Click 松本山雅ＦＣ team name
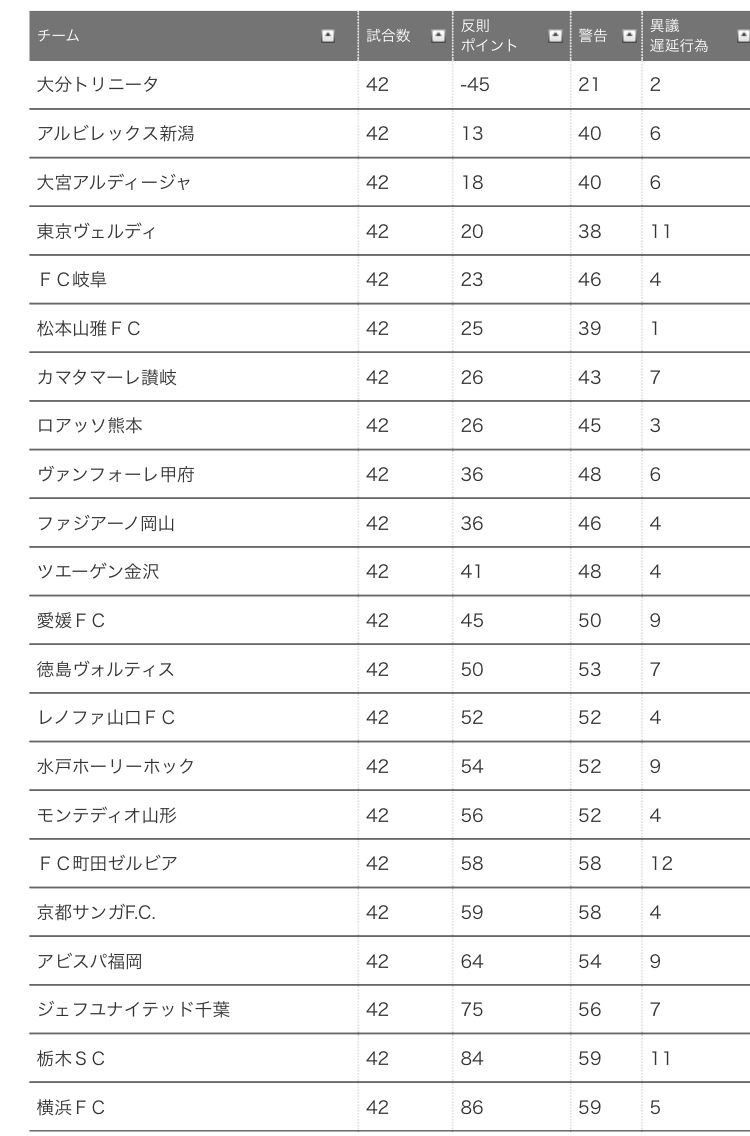Screen dimensions: 750x1136 88,328
